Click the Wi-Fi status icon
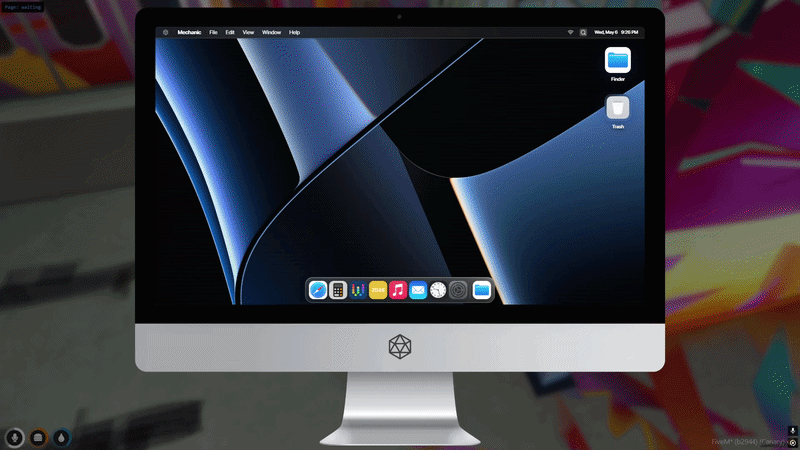 pyautogui.click(x=570, y=32)
